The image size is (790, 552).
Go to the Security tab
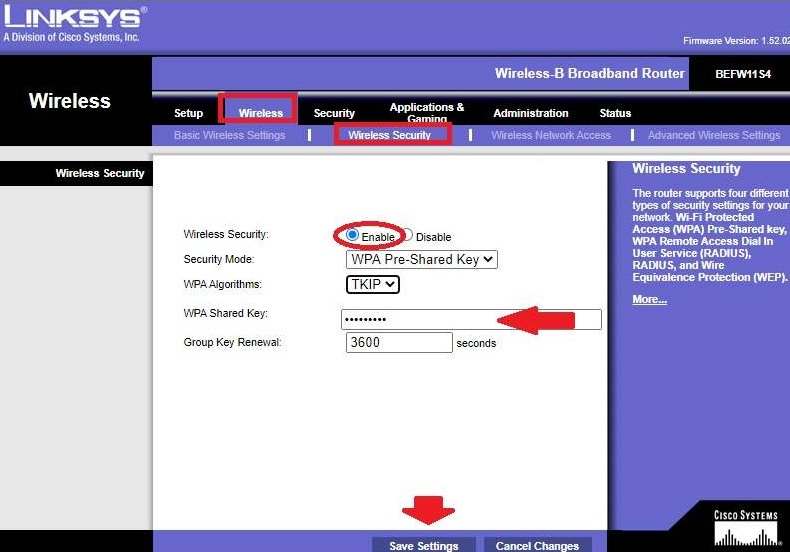point(334,113)
